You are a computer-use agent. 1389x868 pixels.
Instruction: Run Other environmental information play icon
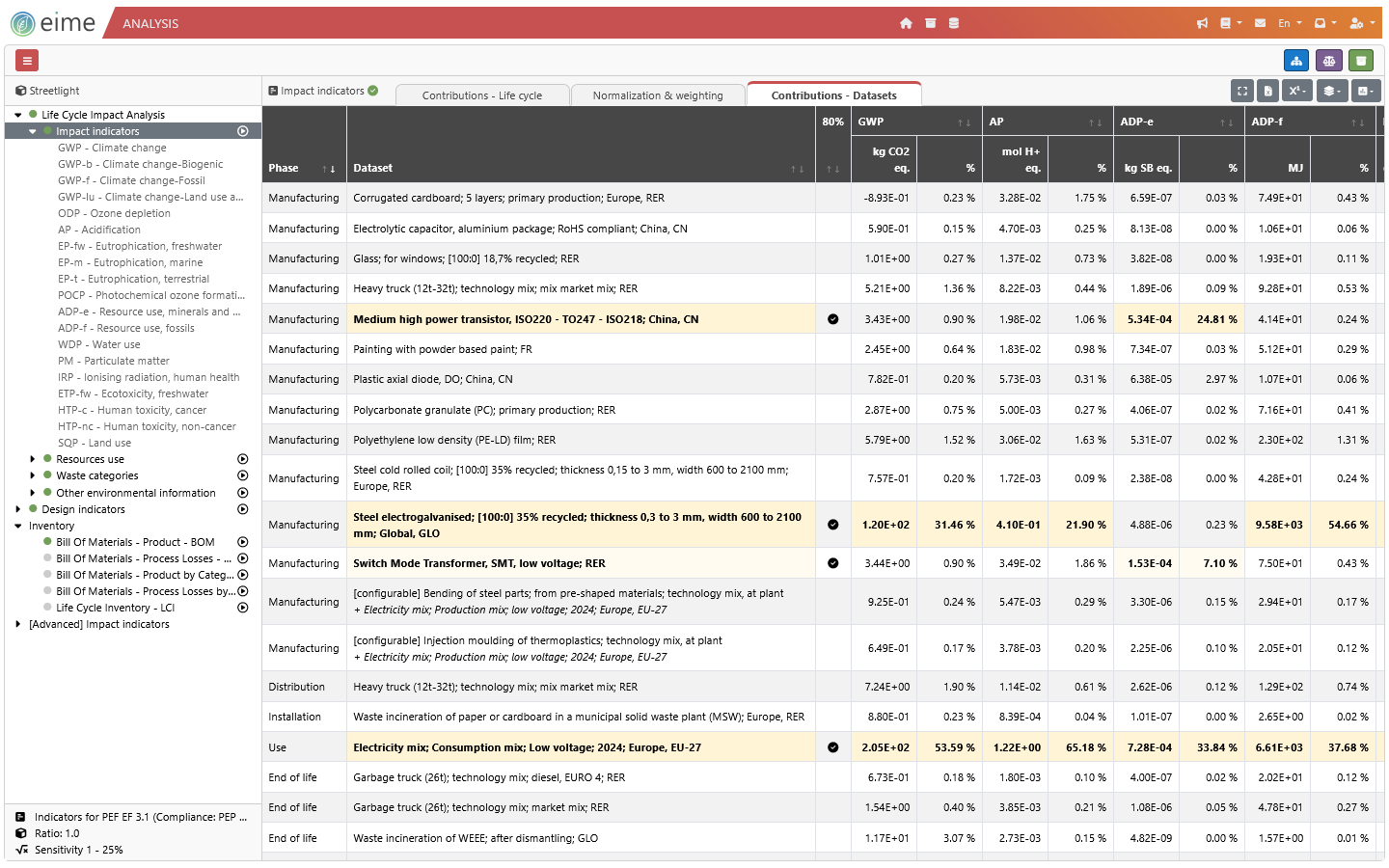tap(243, 493)
